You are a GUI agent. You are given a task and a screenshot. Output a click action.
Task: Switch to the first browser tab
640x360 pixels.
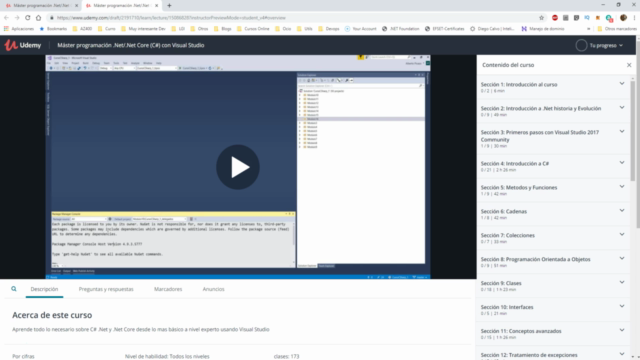[41, 6]
